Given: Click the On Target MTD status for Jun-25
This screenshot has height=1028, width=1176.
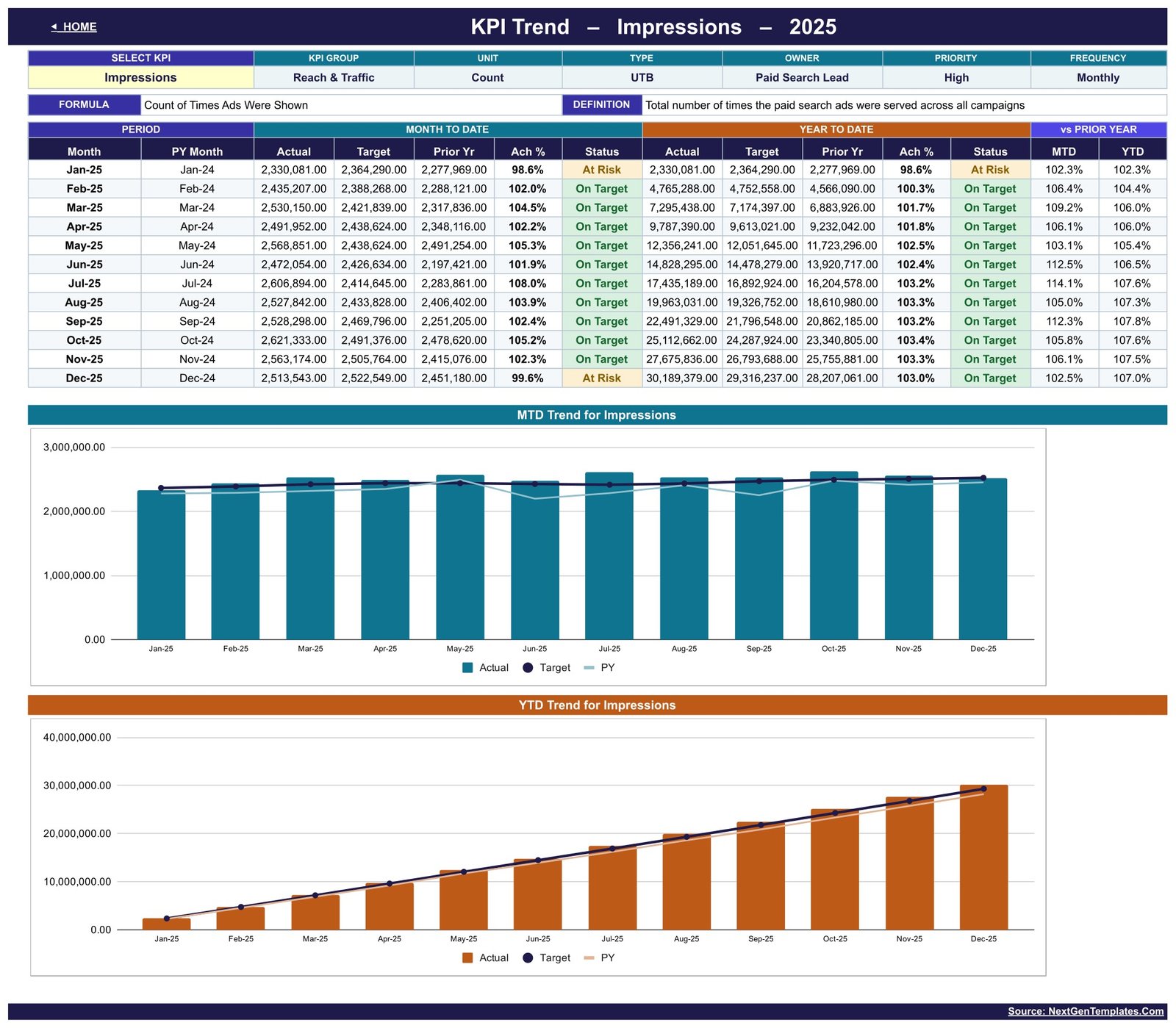Looking at the screenshot, I should [602, 265].
